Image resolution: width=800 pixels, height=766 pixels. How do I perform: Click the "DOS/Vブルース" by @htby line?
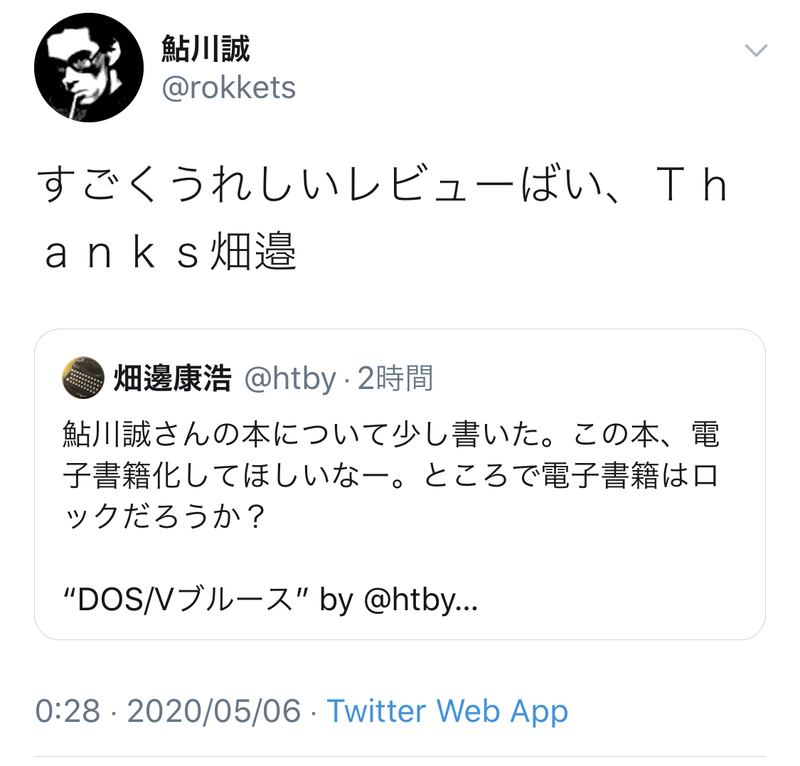pyautogui.click(x=270, y=600)
